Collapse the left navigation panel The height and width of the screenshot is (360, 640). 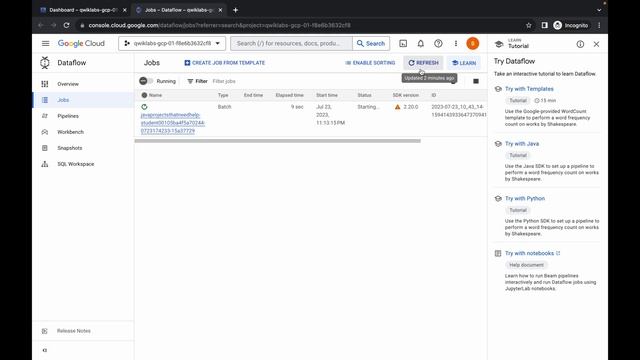pyautogui.click(x=45, y=350)
